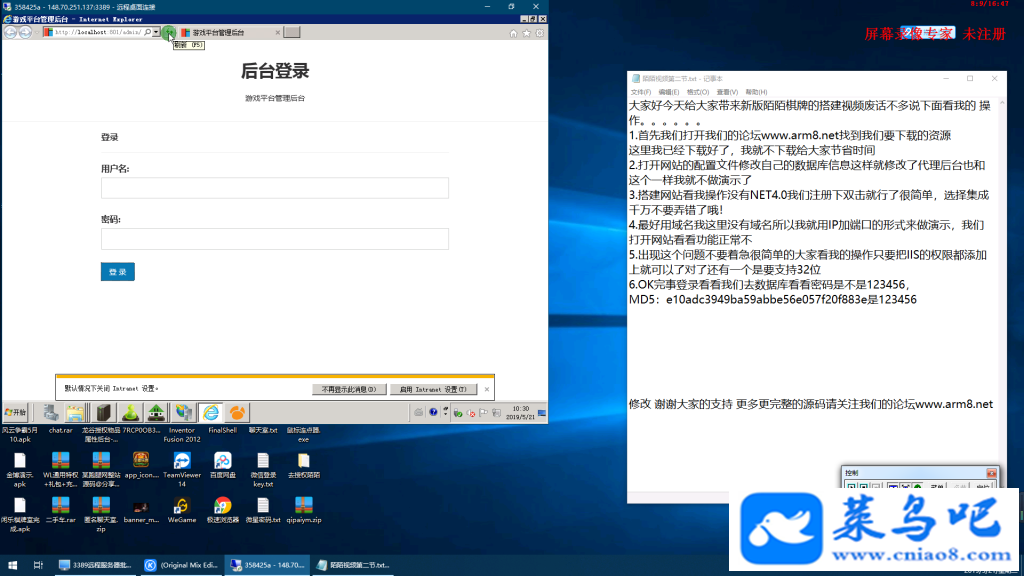Viewport: 1024px width, 576px height.
Task: Go back with the IE back arrow
Action: point(10,32)
